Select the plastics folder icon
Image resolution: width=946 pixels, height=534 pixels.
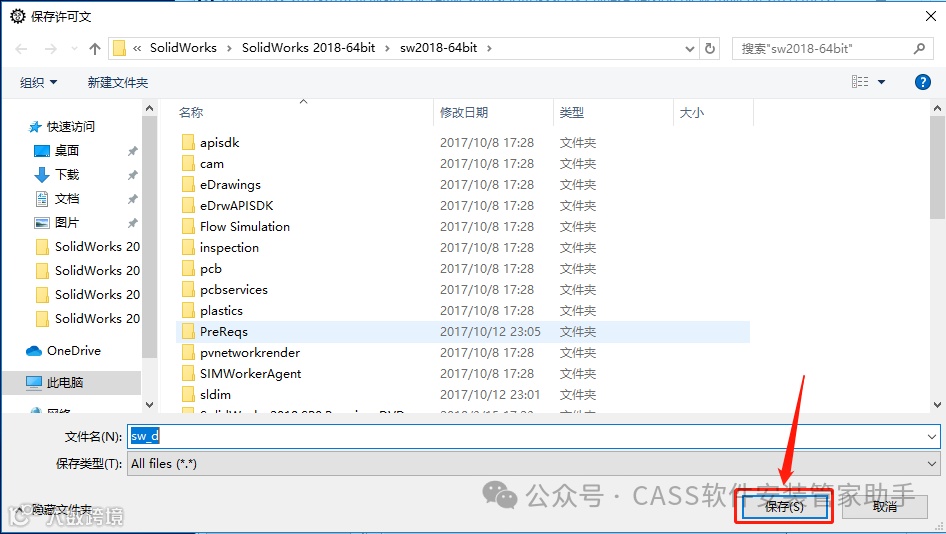[188, 311]
